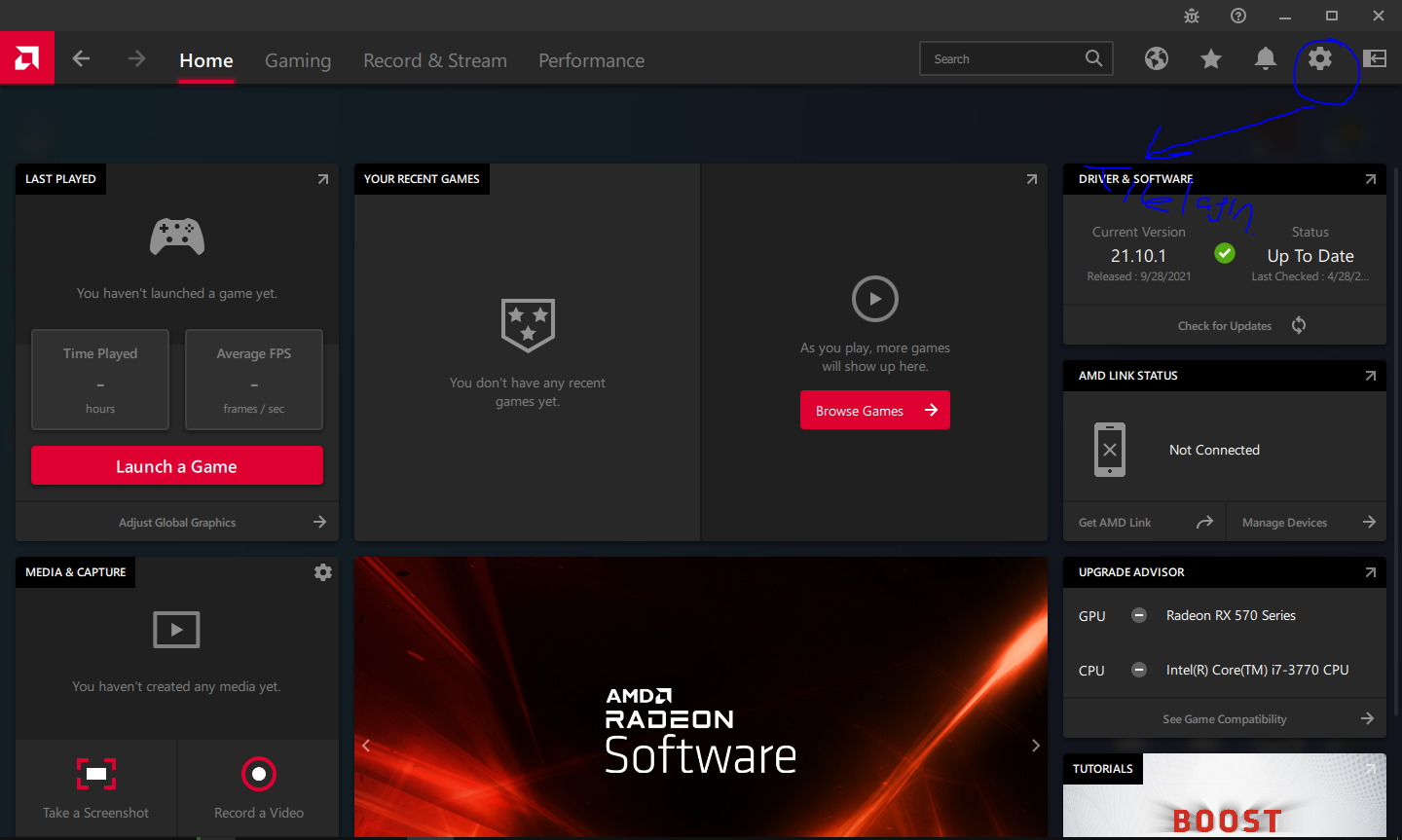1402x840 pixels.
Task: Click the media play icon in Media & Capture
Action: point(176,630)
